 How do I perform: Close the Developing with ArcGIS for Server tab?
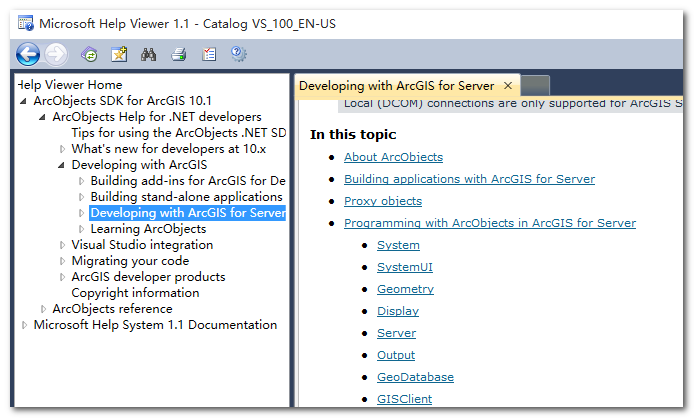coord(508,85)
